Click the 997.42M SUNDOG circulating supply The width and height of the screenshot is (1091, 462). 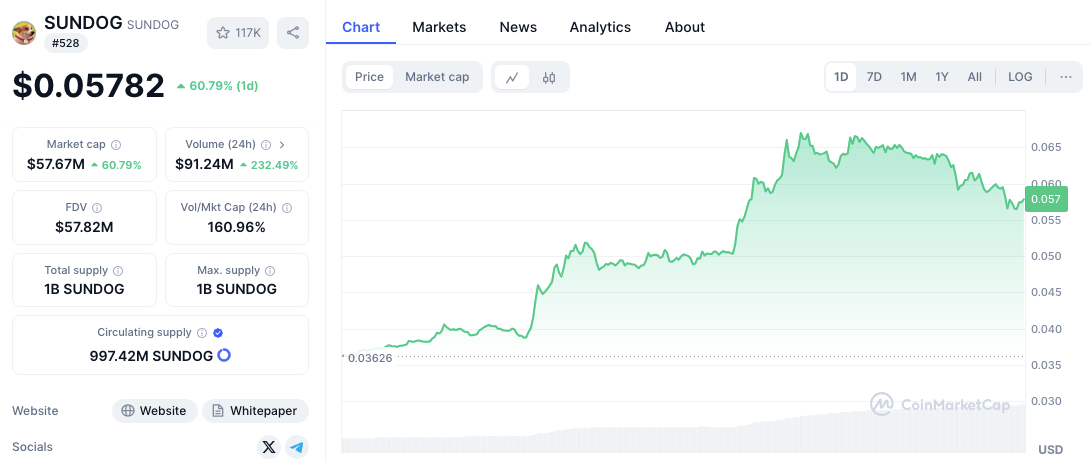tap(151, 356)
